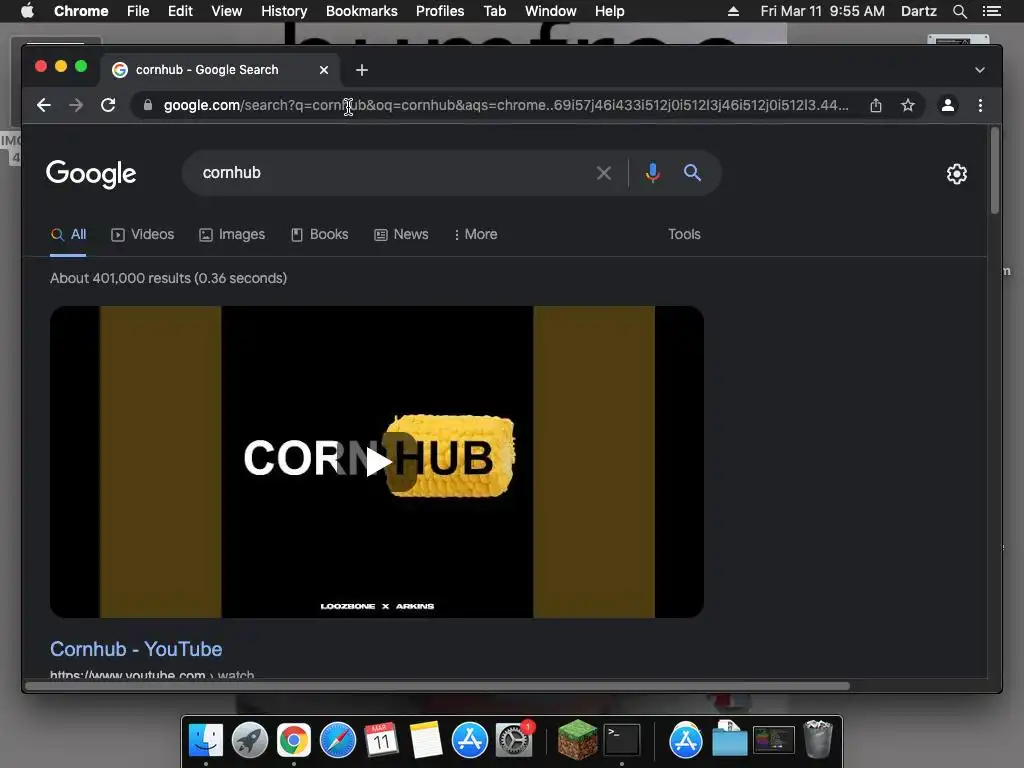Open the Bookmarks menu

(x=362, y=11)
